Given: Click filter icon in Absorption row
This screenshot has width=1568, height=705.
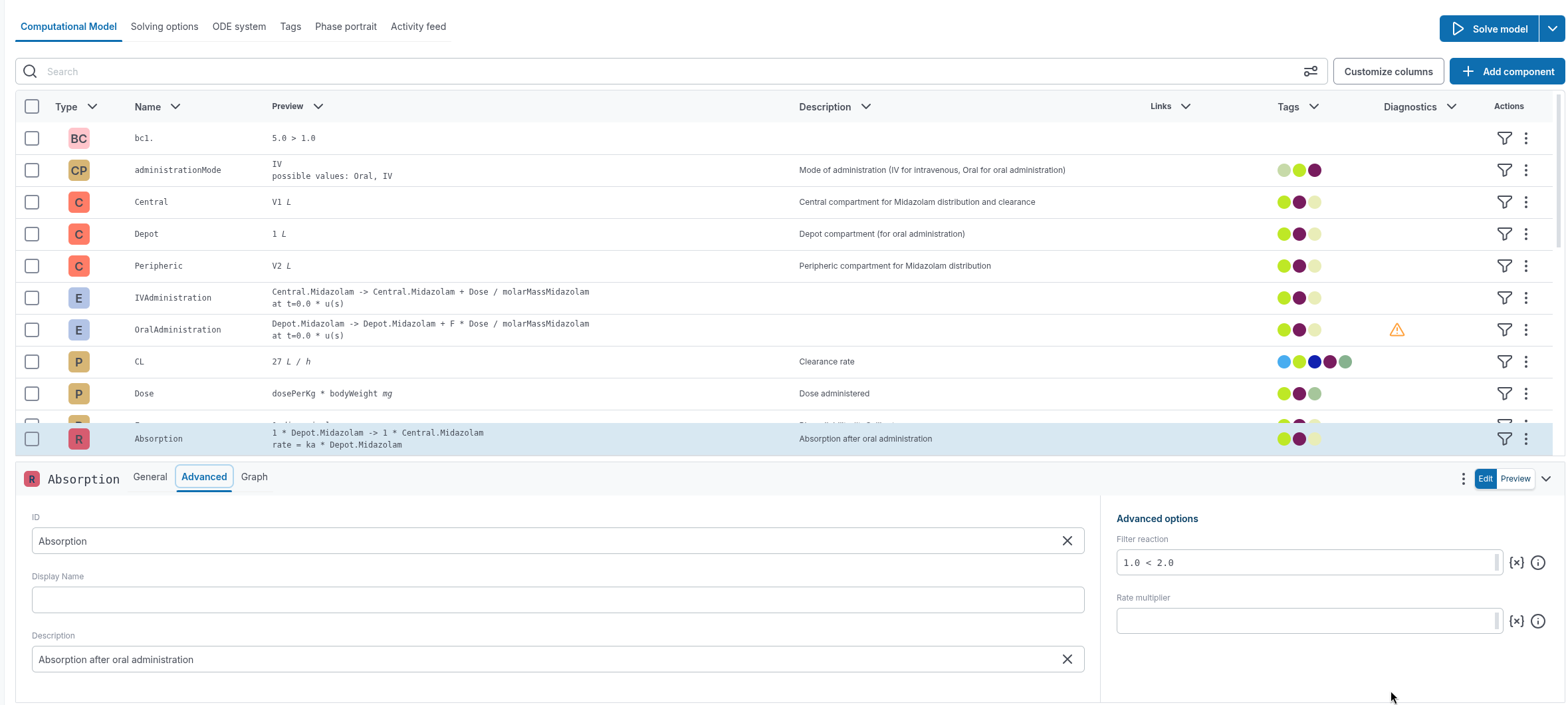Looking at the screenshot, I should [x=1504, y=439].
